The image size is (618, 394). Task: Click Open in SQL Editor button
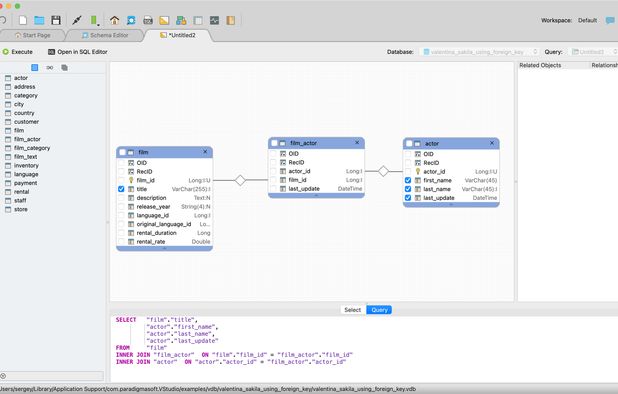tap(78, 52)
